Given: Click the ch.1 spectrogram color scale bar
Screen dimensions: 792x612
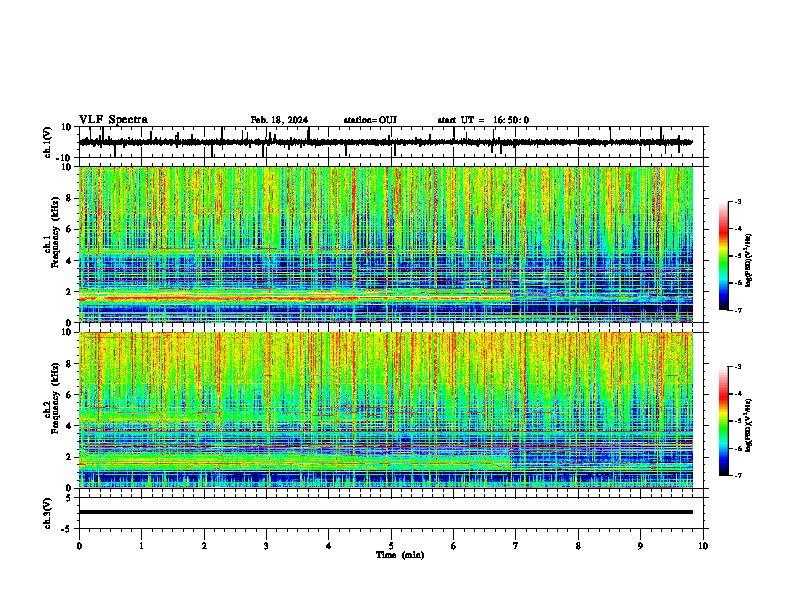Looking at the screenshot, I should click(724, 256).
